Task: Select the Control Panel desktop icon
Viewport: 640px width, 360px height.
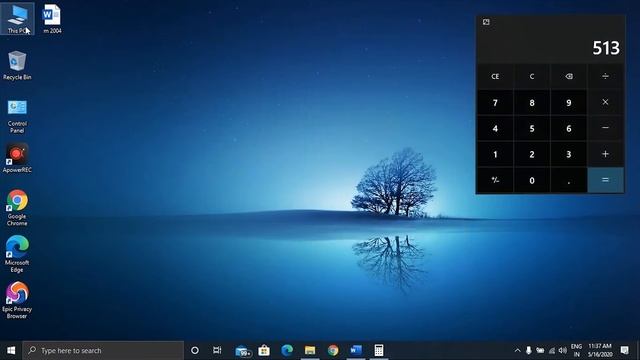Action: (17, 116)
